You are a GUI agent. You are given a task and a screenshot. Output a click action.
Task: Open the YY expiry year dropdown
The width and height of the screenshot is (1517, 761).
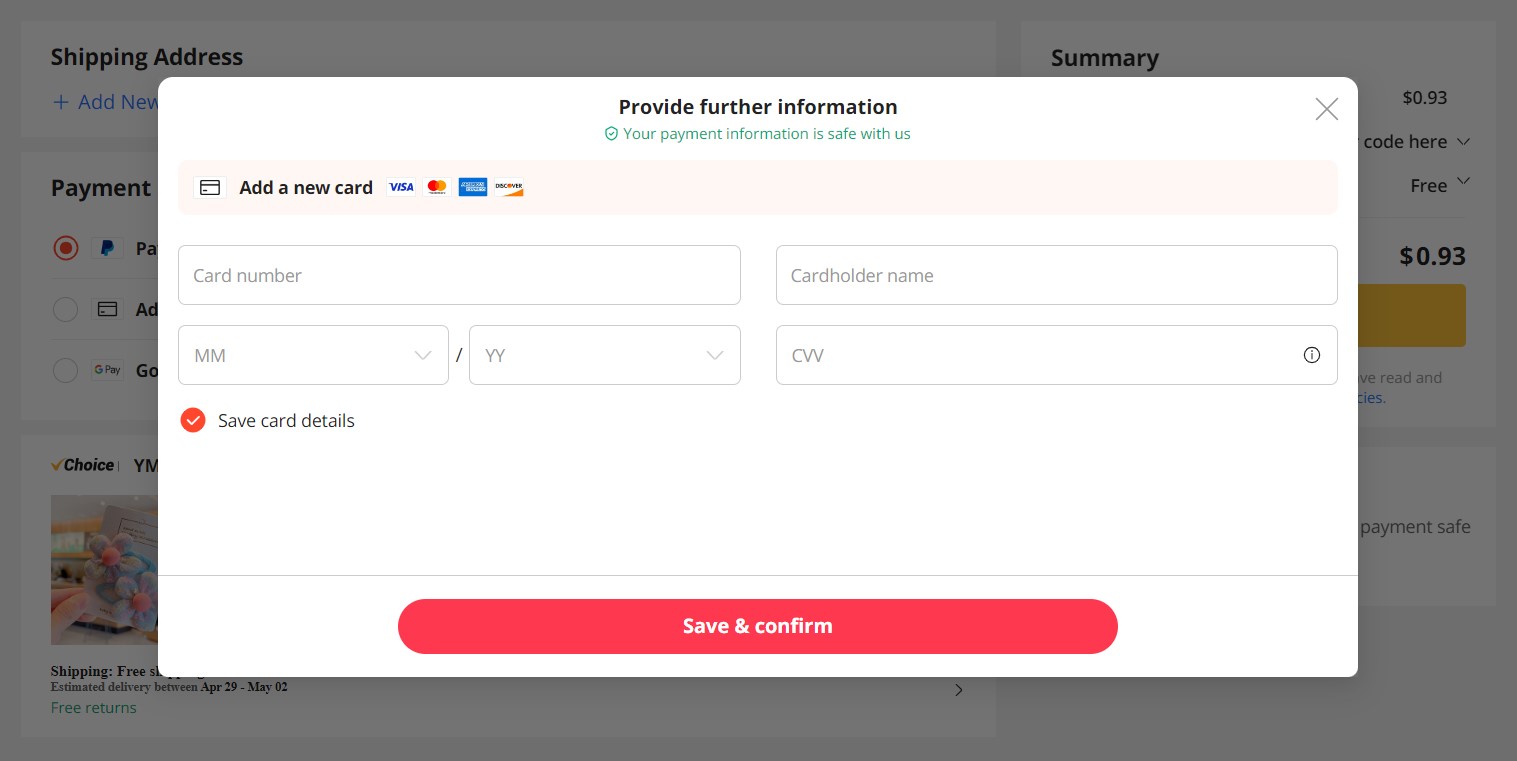(605, 355)
